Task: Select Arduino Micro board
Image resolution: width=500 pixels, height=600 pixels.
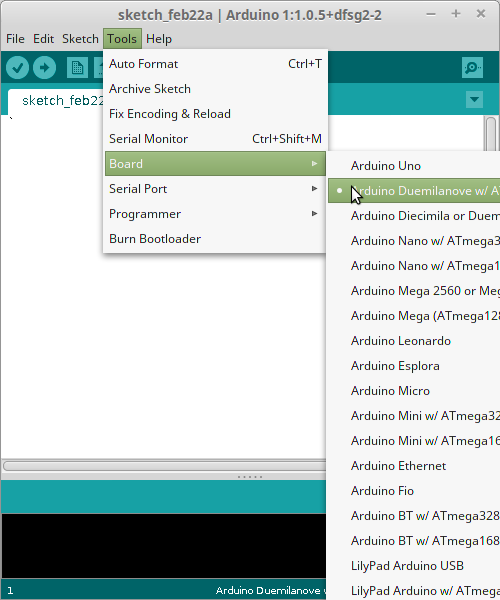Action: click(x=414, y=391)
